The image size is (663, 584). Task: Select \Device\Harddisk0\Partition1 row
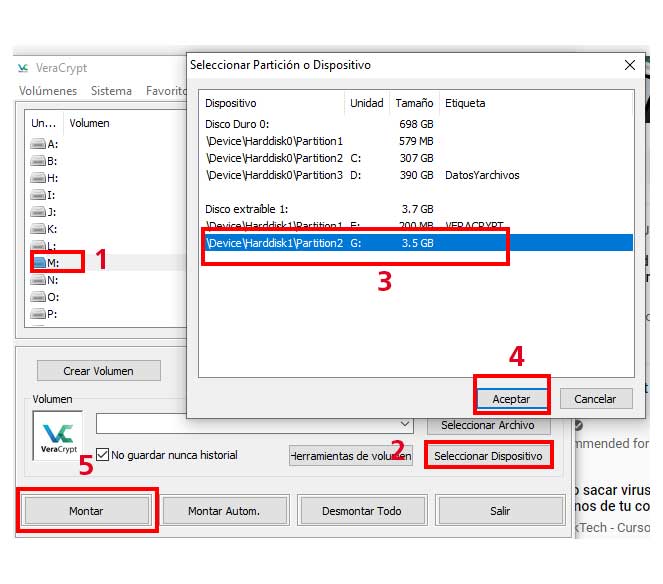click(416, 141)
